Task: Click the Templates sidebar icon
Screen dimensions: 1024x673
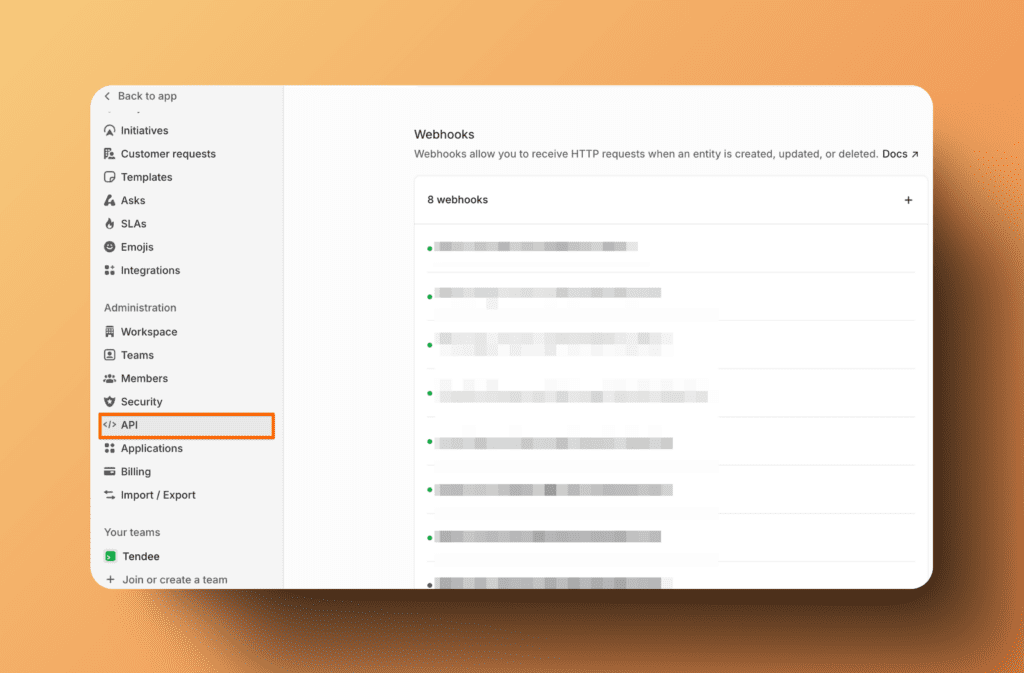Action: tap(110, 177)
